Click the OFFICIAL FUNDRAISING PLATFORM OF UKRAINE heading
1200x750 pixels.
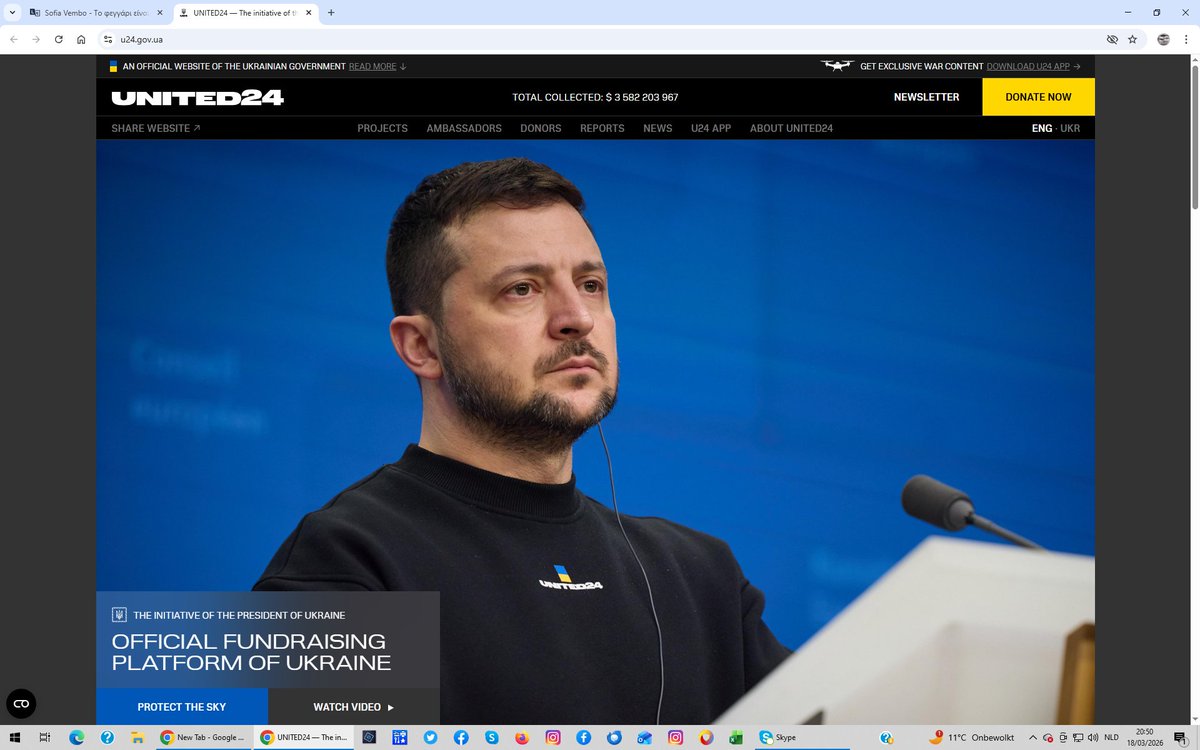pos(251,652)
